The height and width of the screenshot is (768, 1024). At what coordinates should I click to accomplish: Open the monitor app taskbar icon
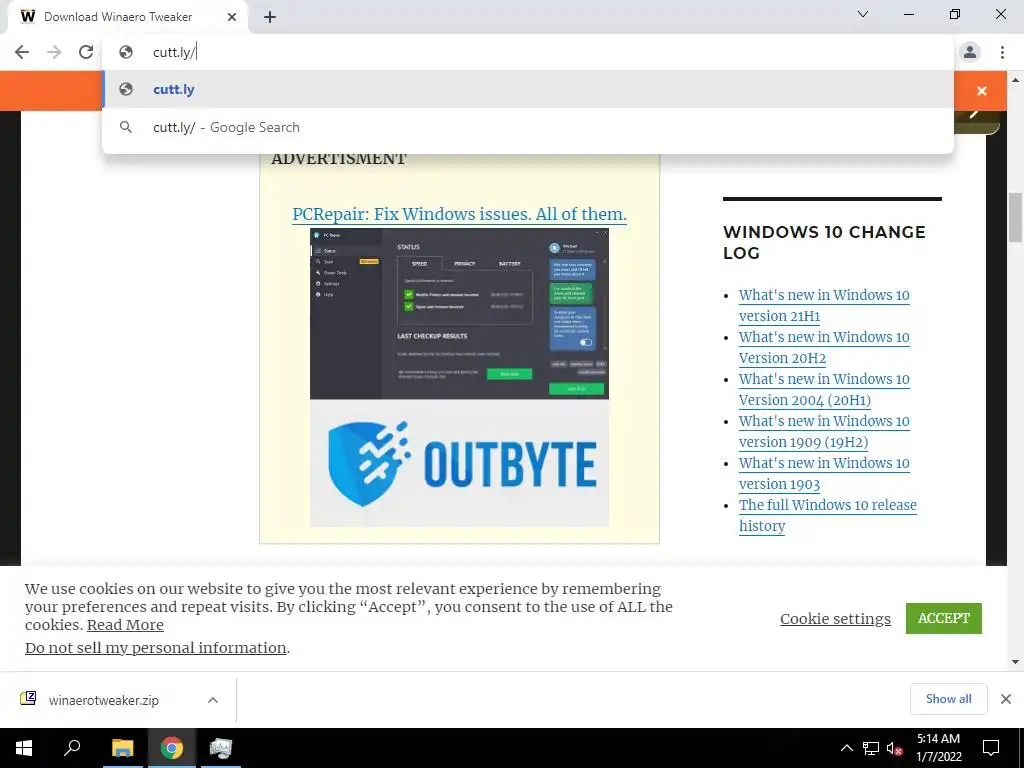click(221, 748)
